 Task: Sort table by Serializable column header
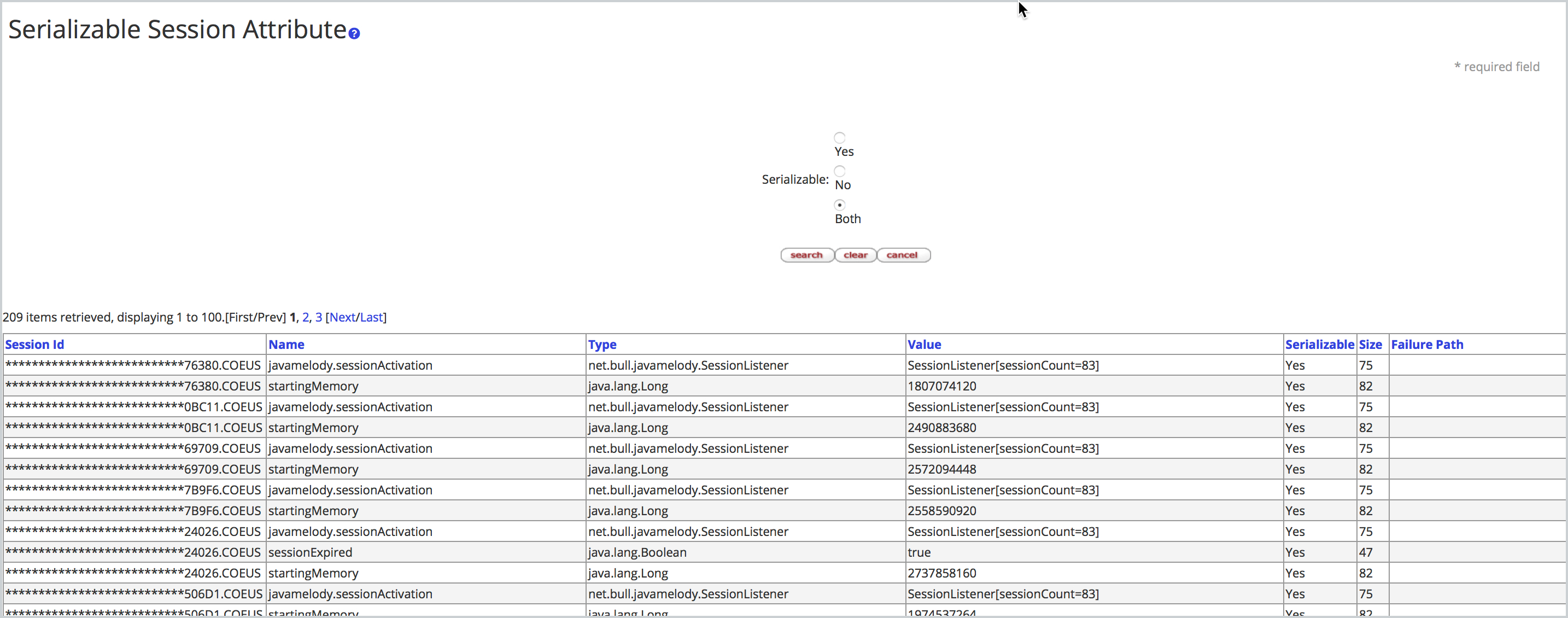tap(1319, 345)
